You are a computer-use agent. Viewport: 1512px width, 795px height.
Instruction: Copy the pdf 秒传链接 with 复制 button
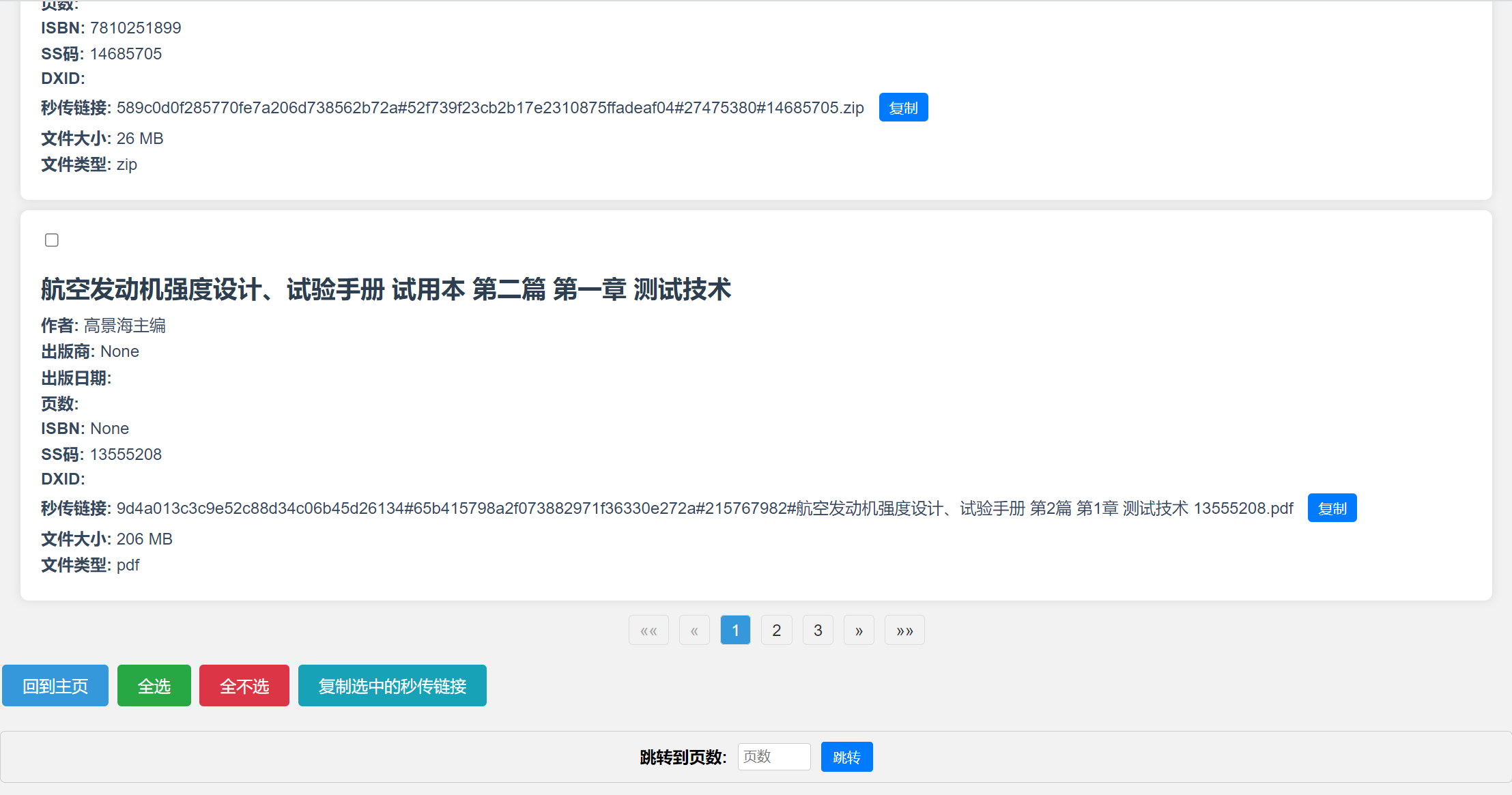pyautogui.click(x=1331, y=508)
